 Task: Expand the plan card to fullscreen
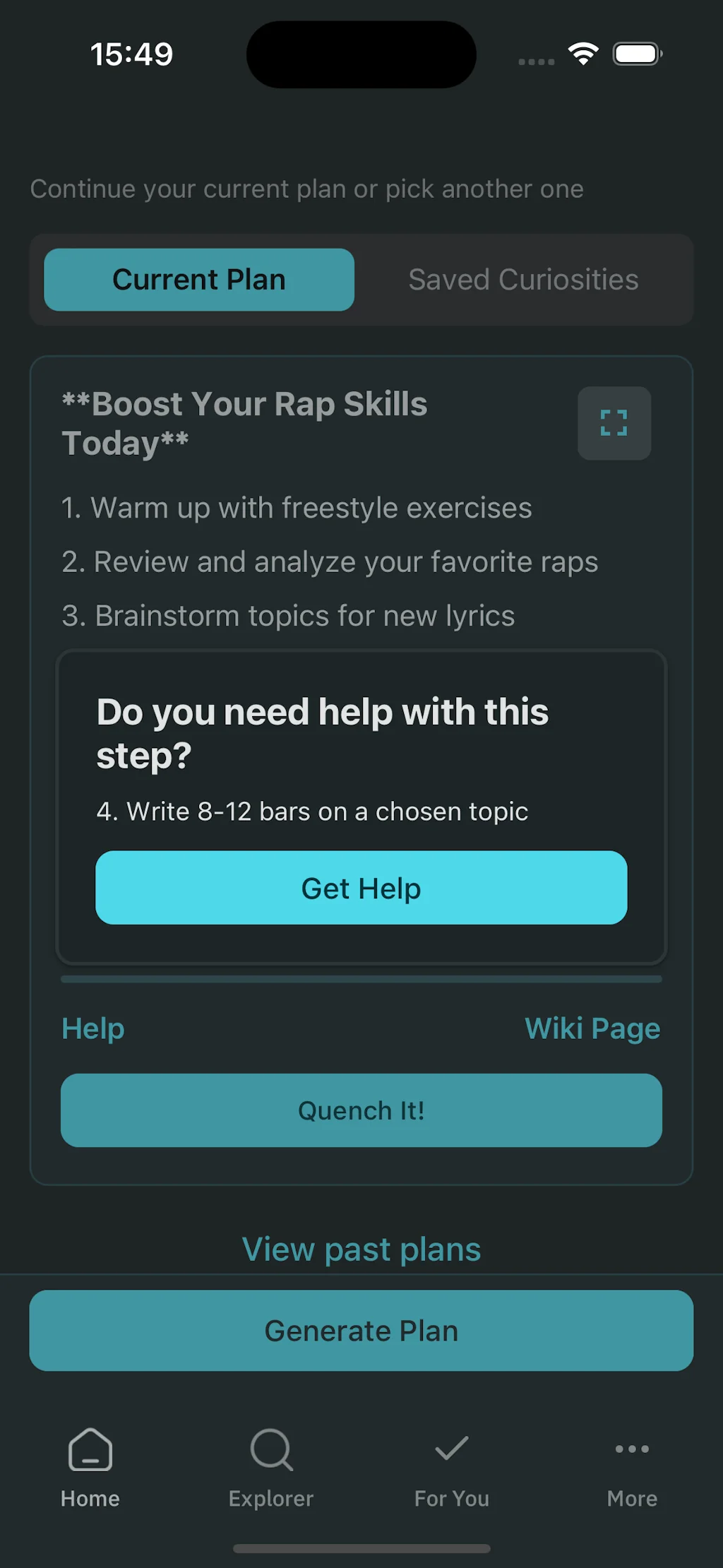[614, 423]
